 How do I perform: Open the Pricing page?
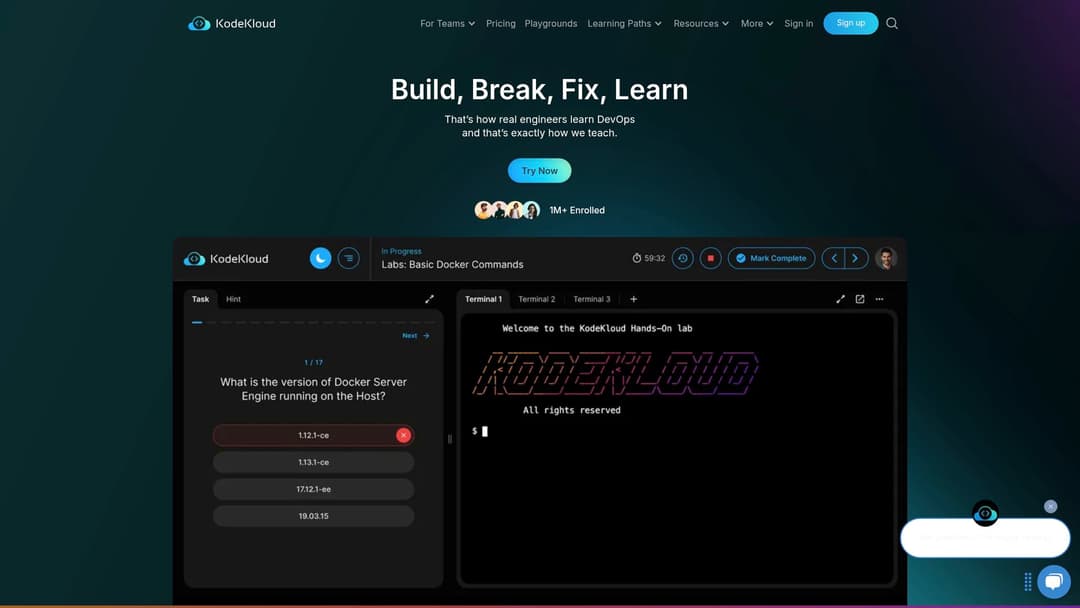[501, 23]
